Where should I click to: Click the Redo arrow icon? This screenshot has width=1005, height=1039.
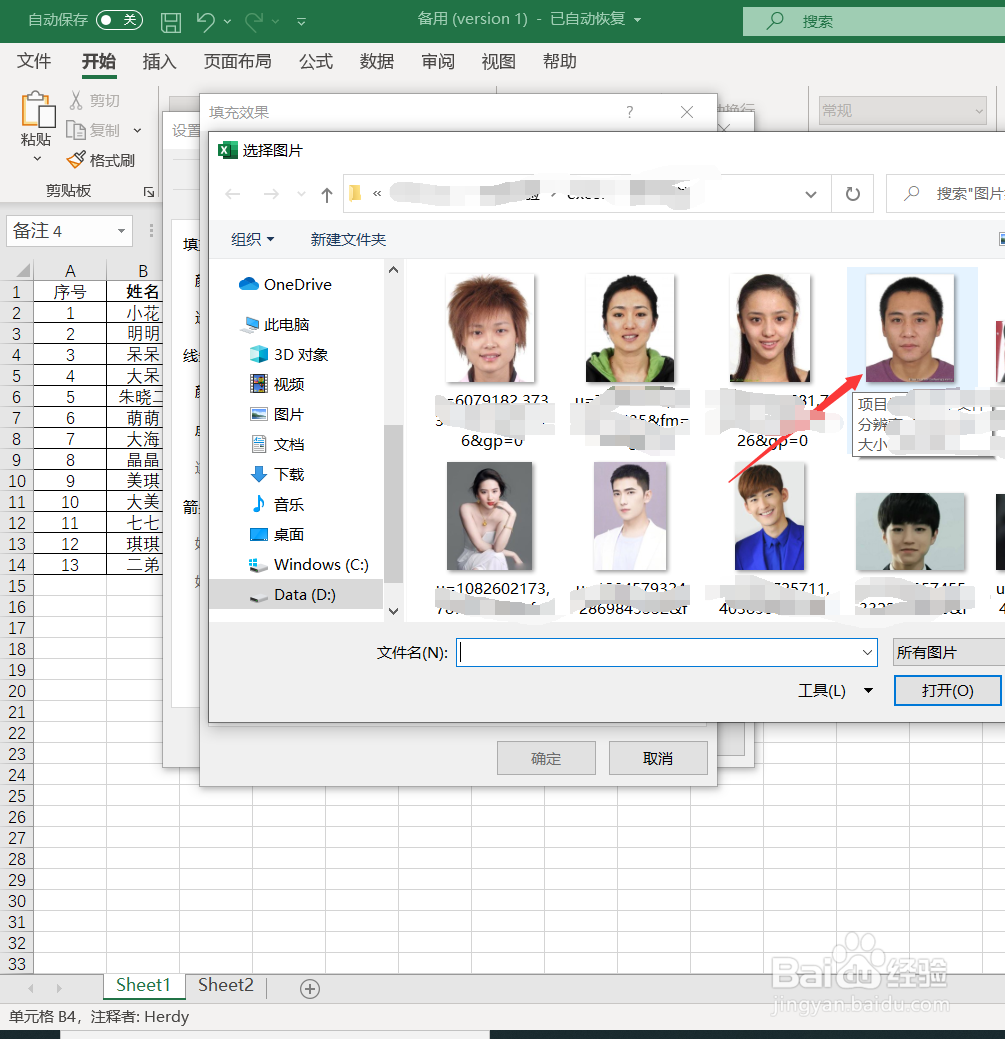tap(254, 22)
